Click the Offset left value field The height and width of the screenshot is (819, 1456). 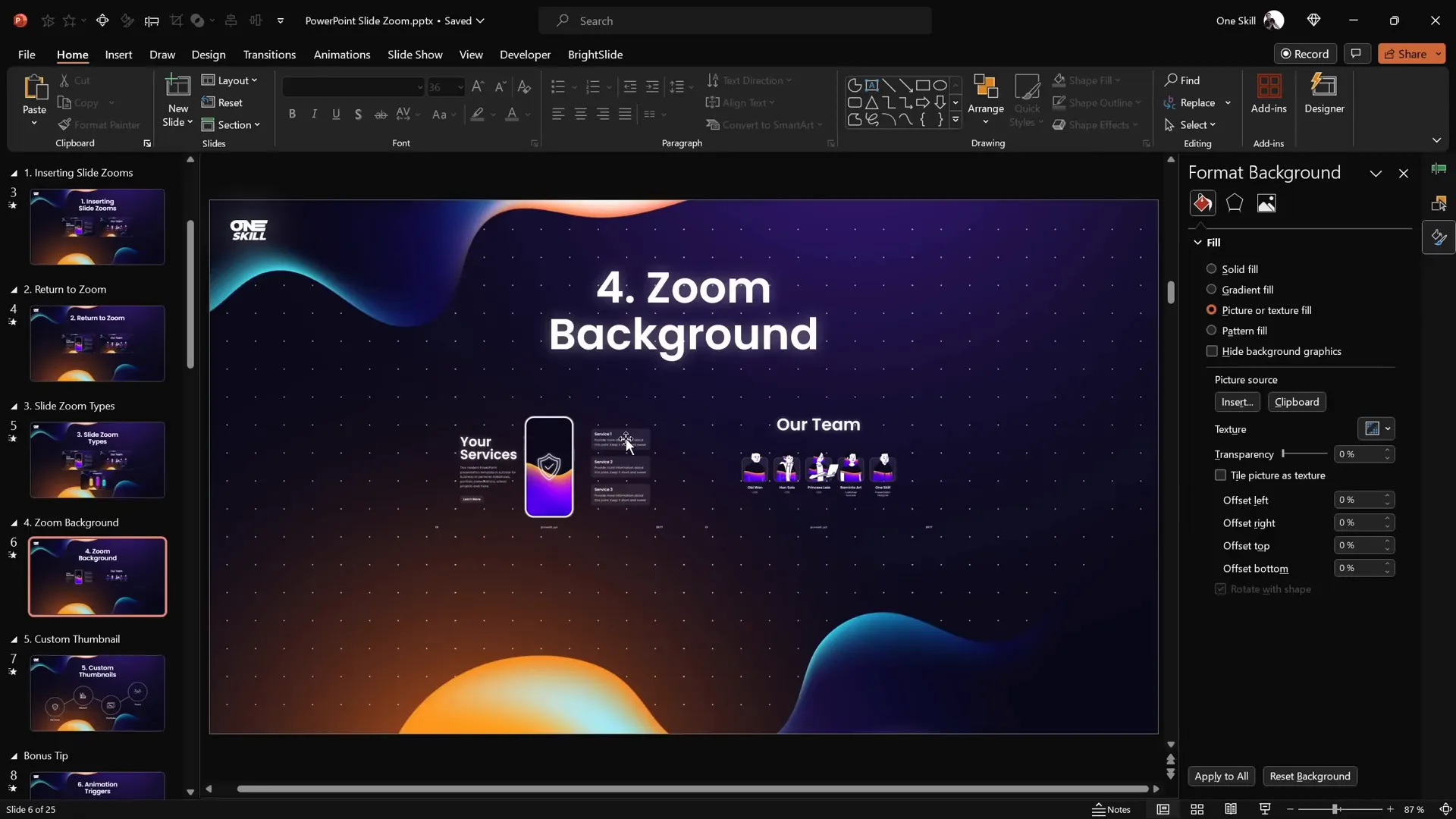pos(1357,500)
